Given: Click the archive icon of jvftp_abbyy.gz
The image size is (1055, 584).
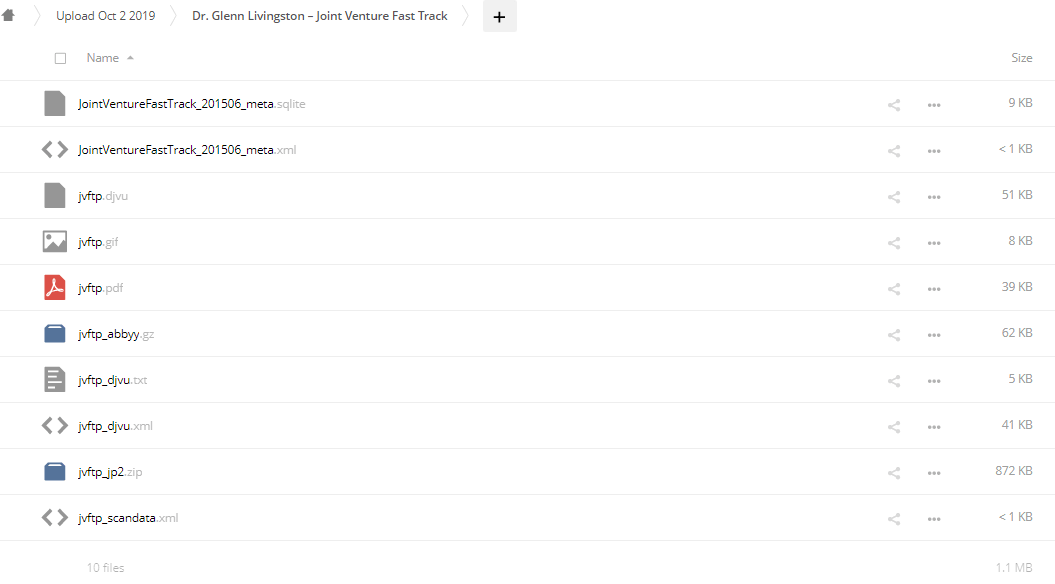Looking at the screenshot, I should point(54,334).
